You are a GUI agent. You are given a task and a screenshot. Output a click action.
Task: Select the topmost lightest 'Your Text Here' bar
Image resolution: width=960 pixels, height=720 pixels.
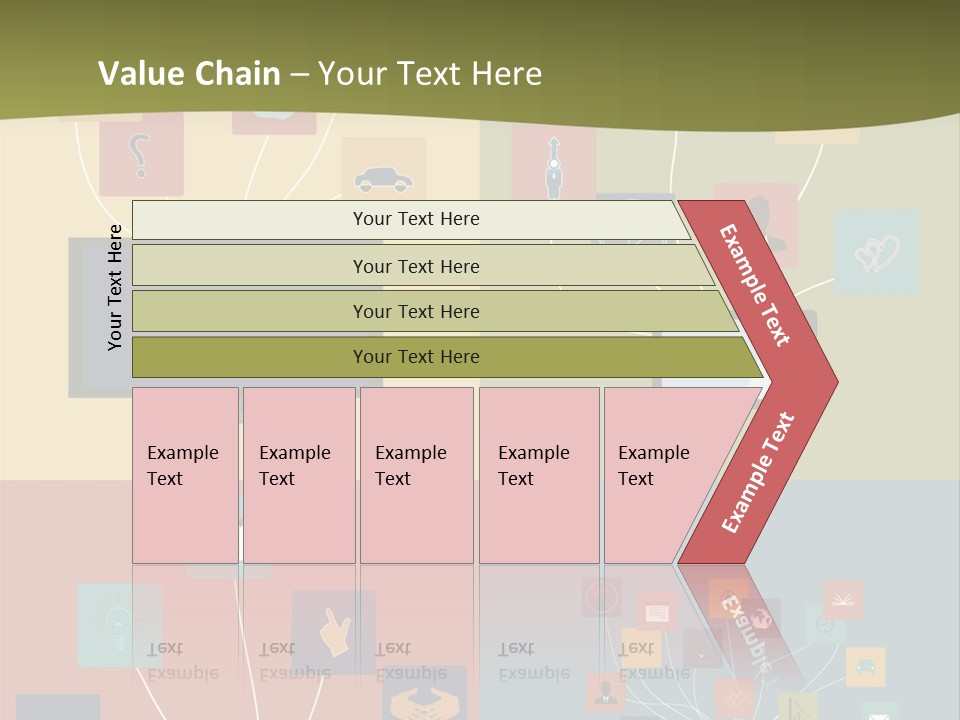tap(416, 219)
